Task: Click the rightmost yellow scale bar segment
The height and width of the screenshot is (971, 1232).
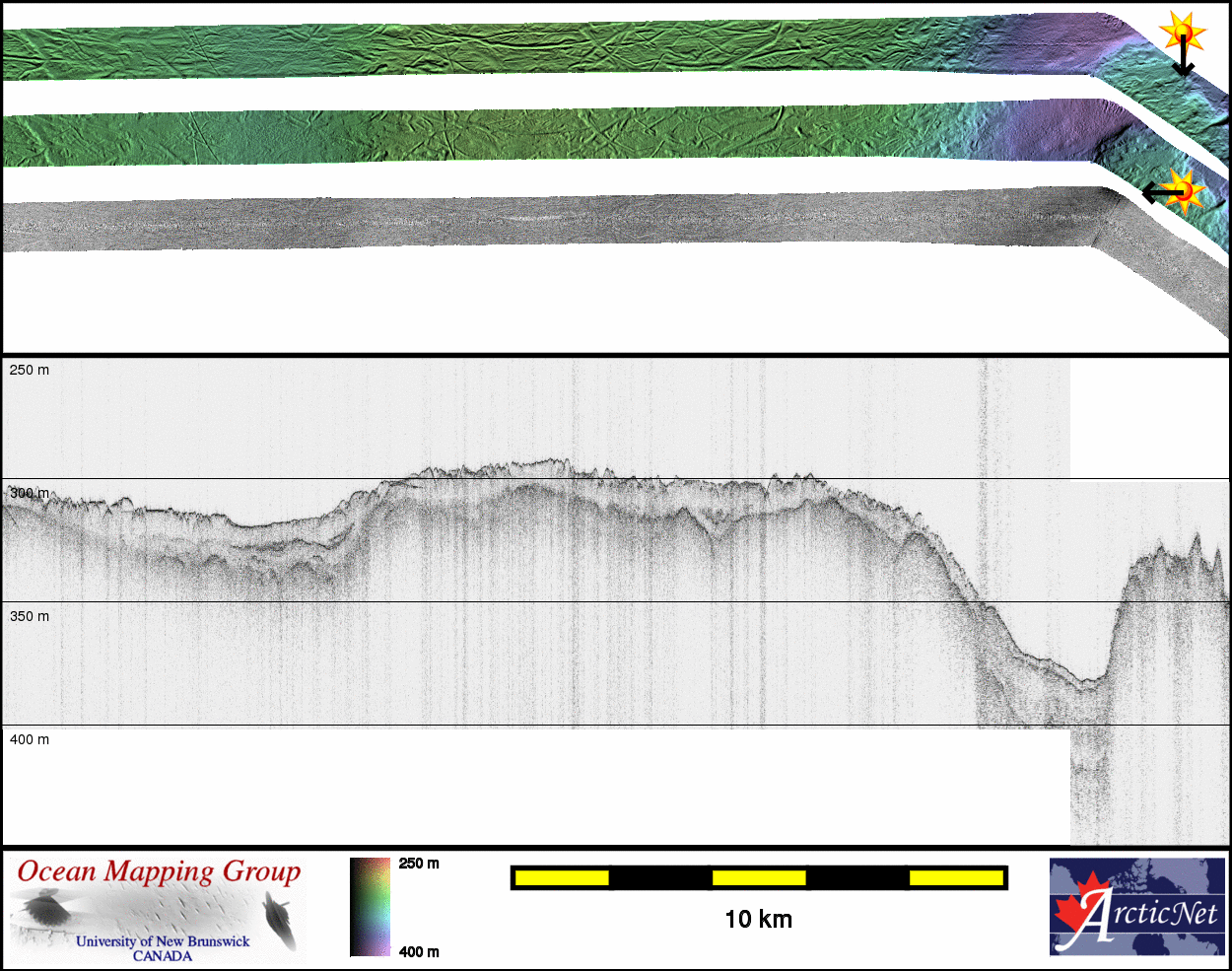Action: (x=955, y=877)
